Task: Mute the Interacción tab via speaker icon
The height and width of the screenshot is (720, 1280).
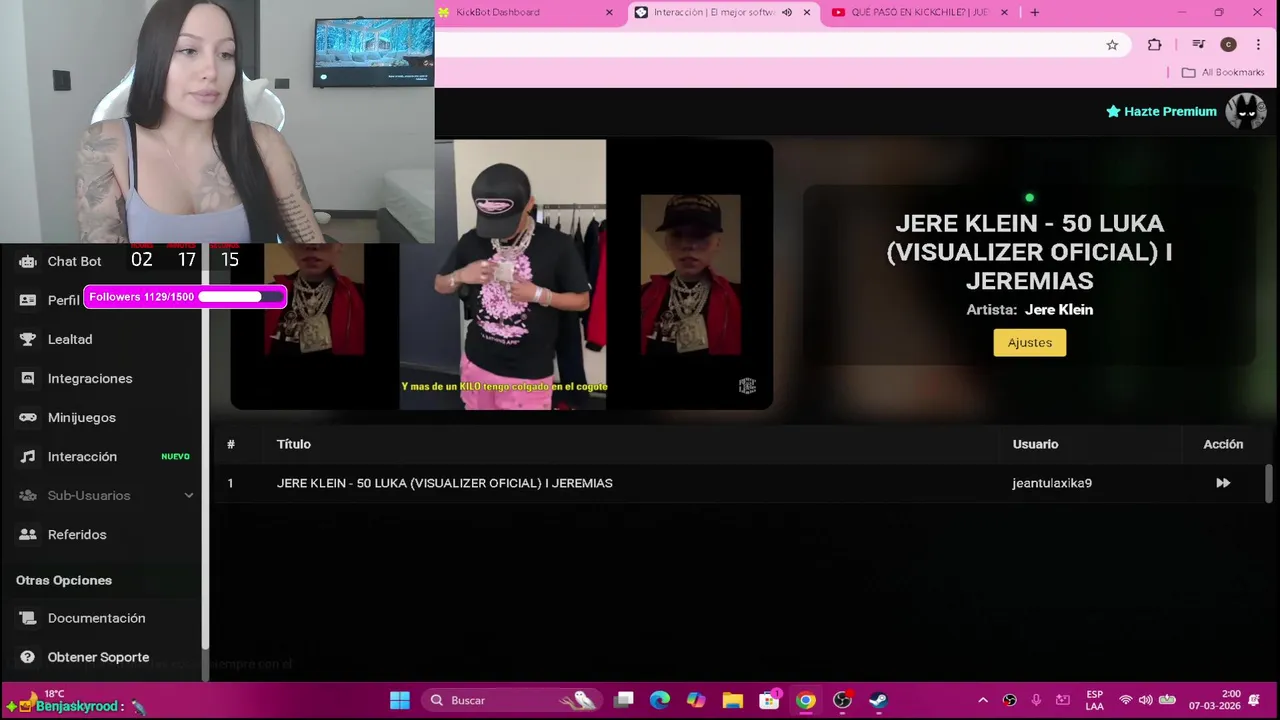Action: [x=787, y=12]
